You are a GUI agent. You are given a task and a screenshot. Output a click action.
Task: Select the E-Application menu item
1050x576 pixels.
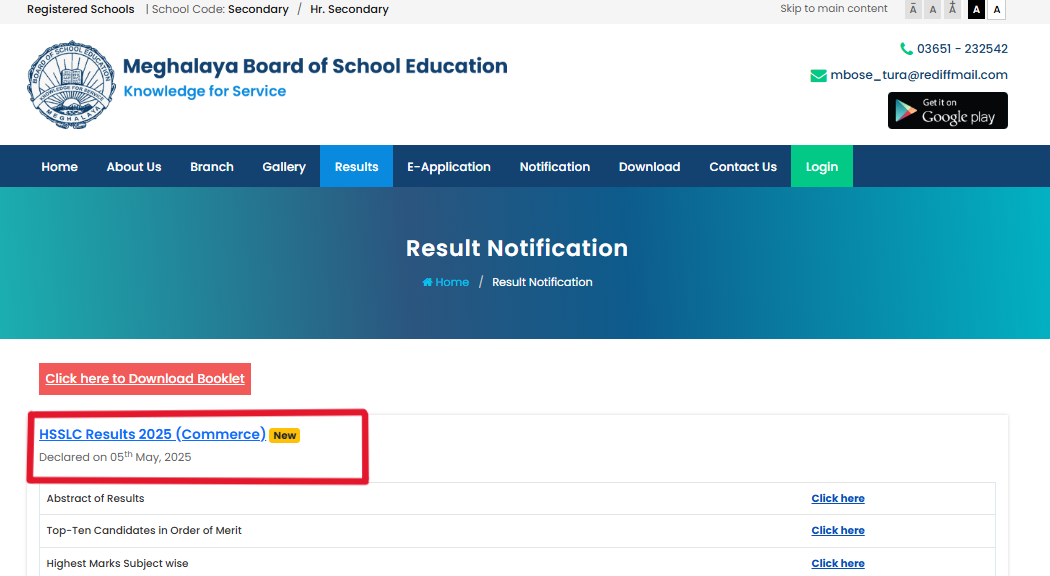tap(449, 166)
